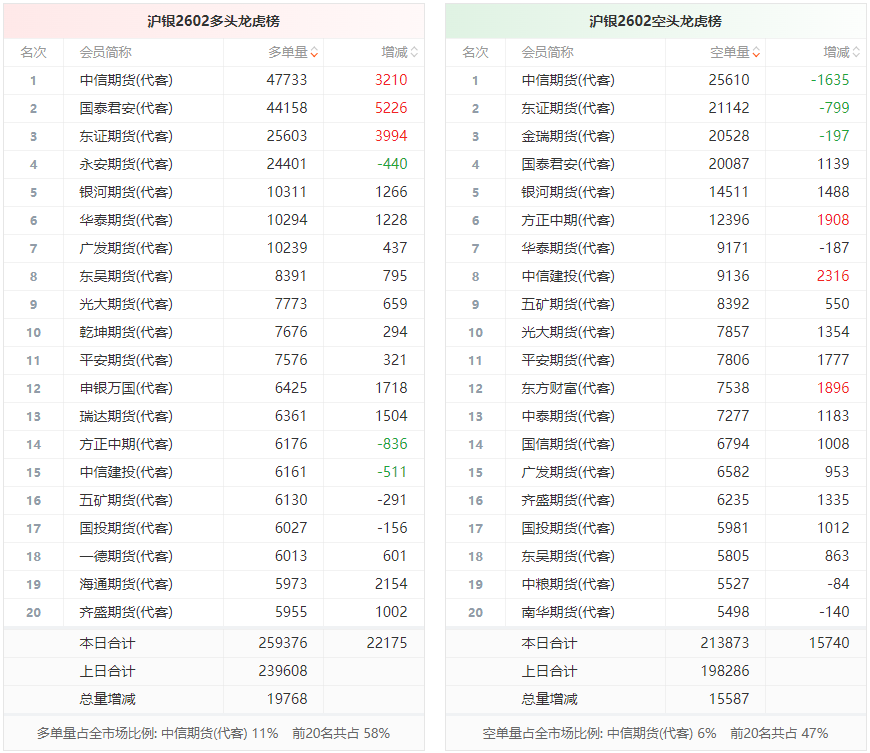Select 中泰期货(代客) row name
This screenshot has width=870, height=753.
tap(568, 416)
